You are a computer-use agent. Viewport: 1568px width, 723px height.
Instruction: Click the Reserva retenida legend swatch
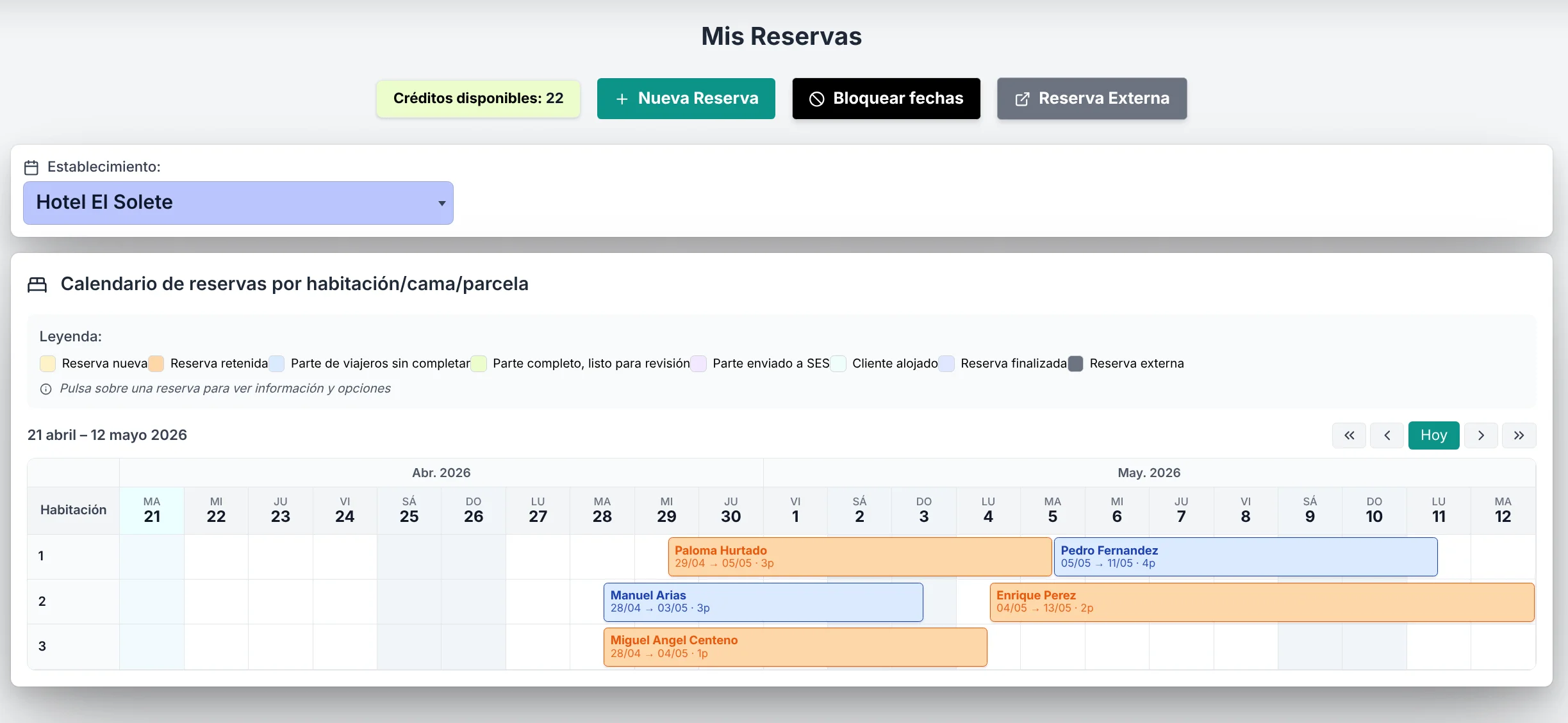tap(156, 364)
